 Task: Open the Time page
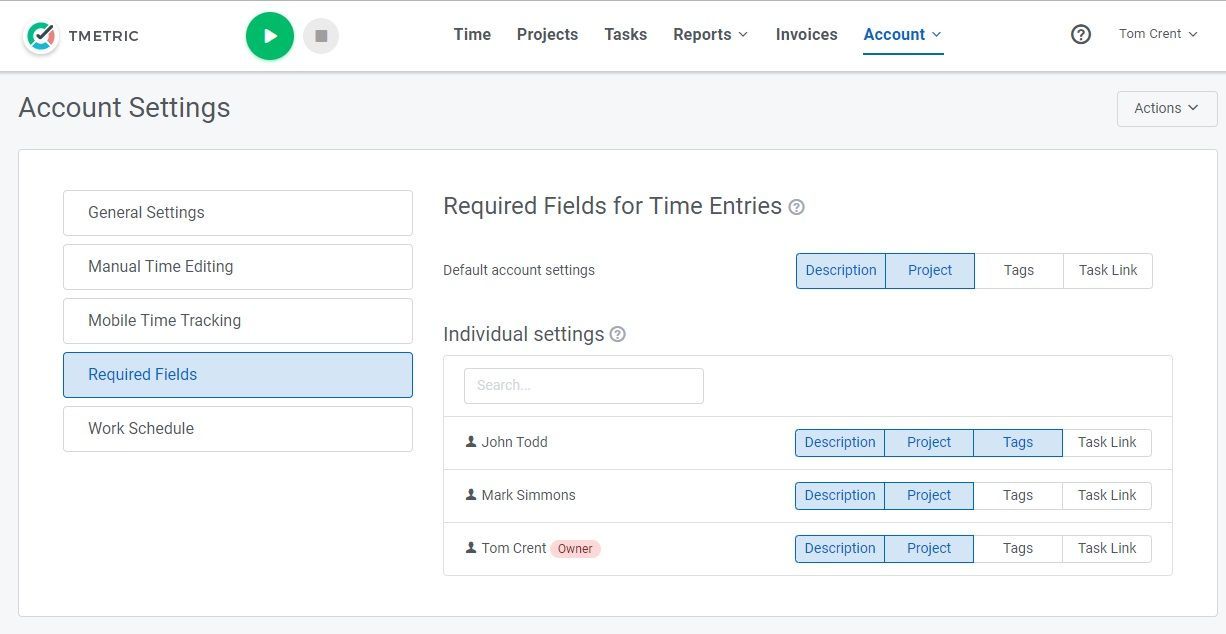point(472,34)
